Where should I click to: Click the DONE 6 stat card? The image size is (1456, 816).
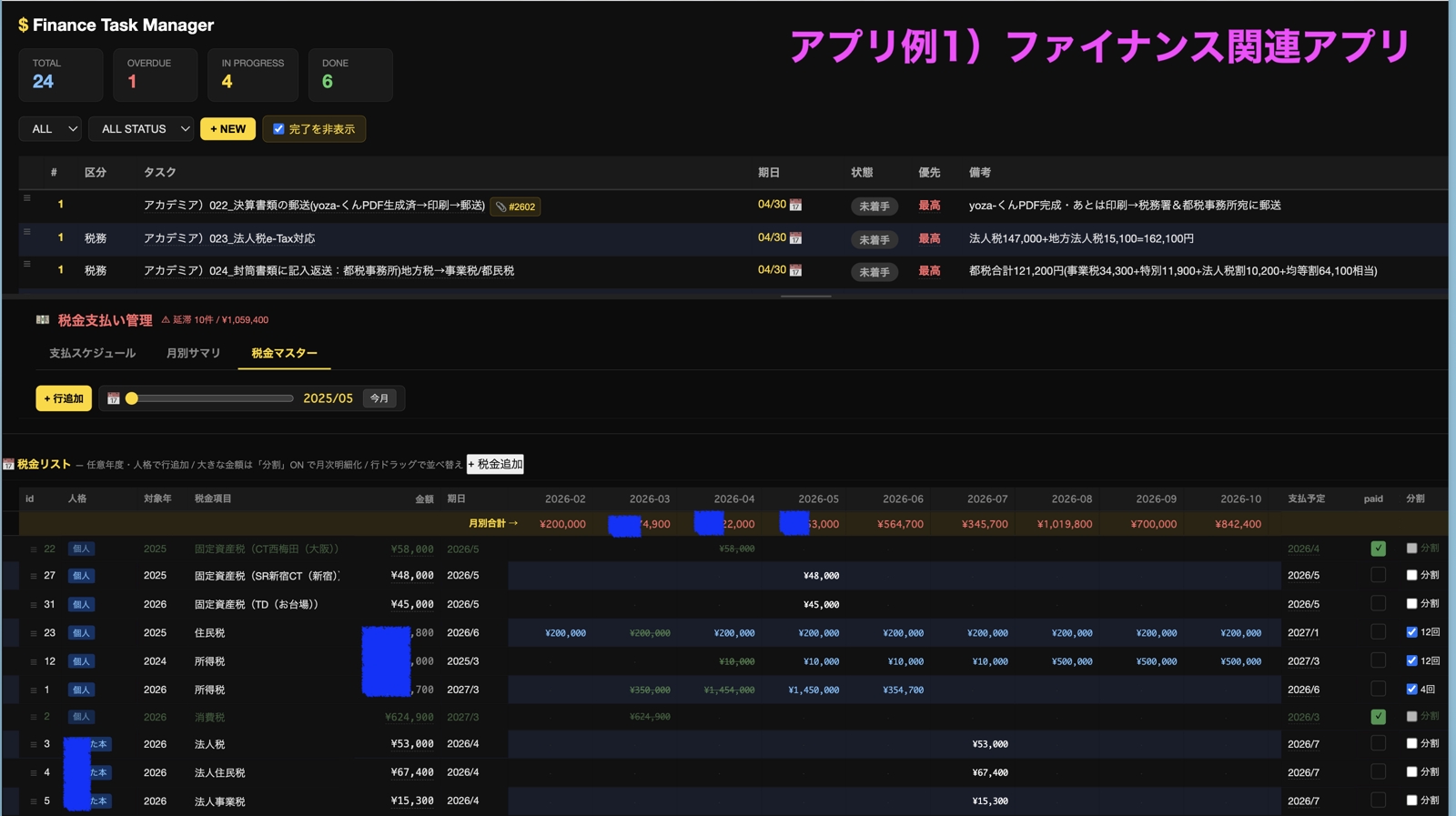tap(350, 75)
